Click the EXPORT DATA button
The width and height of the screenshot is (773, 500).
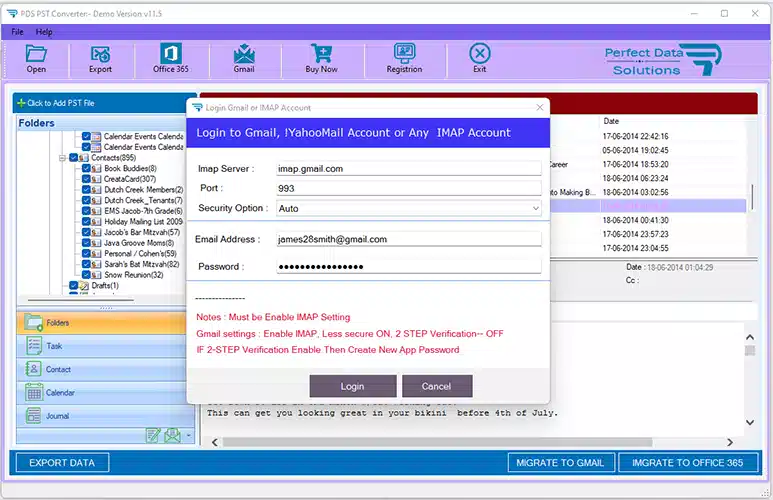pos(62,463)
